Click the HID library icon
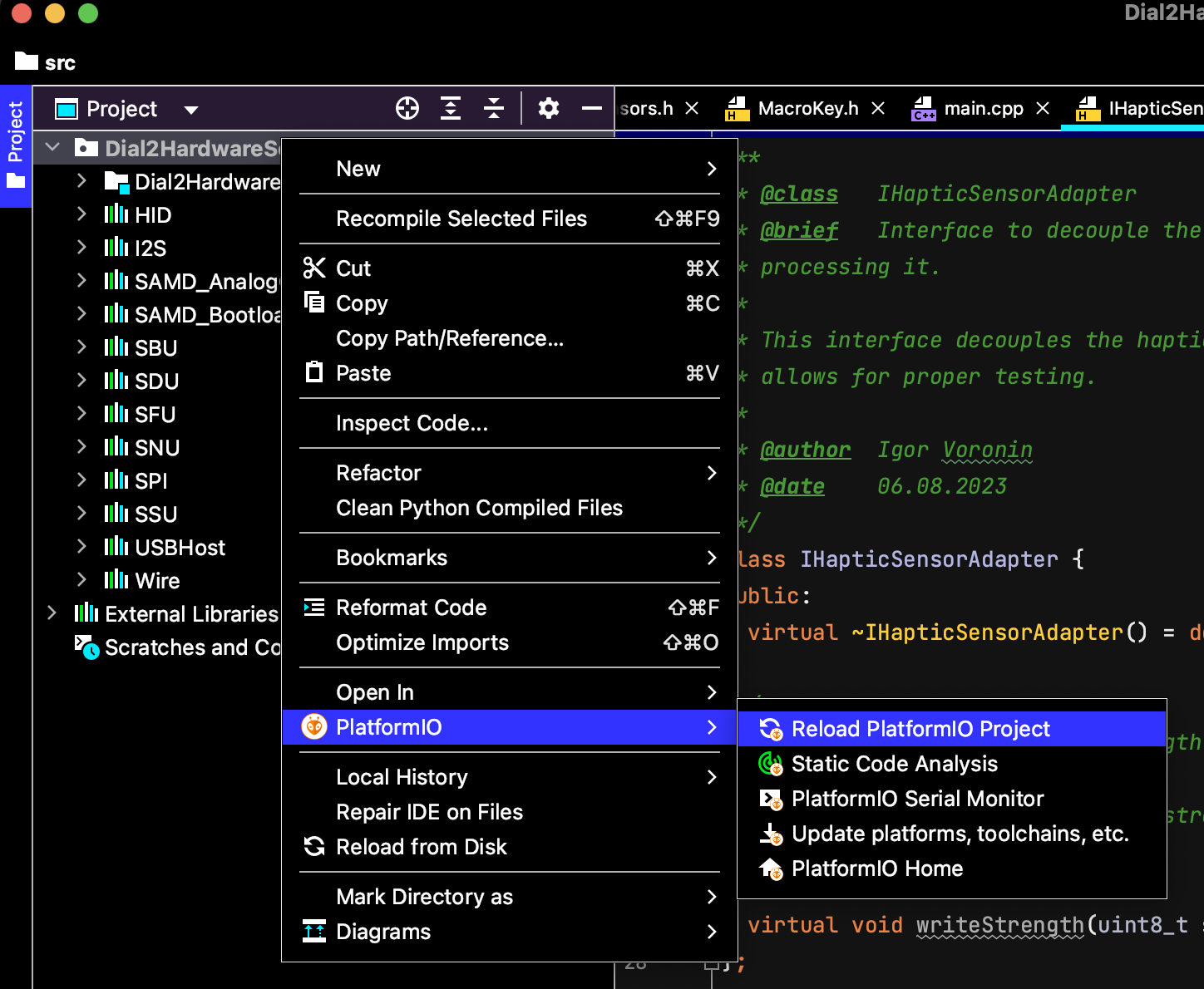Image resolution: width=1204 pixels, height=989 pixels. coord(116,214)
